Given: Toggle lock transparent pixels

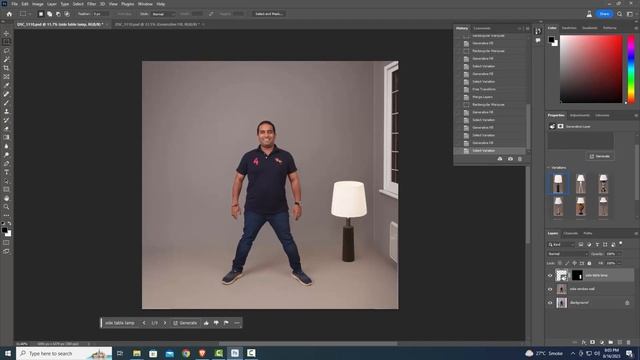Looking at the screenshot, I should pos(560,263).
